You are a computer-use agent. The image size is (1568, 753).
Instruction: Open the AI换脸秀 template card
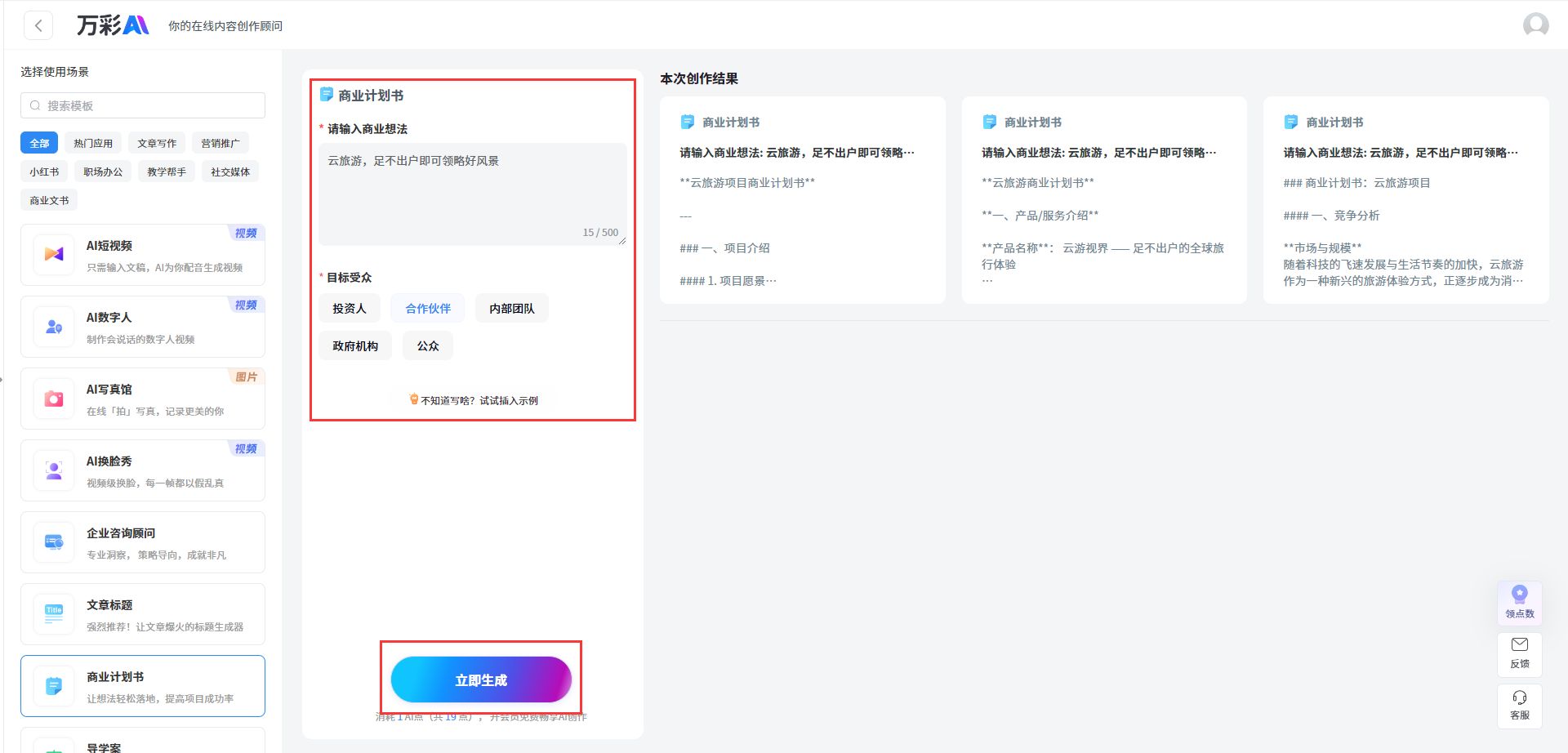(143, 470)
